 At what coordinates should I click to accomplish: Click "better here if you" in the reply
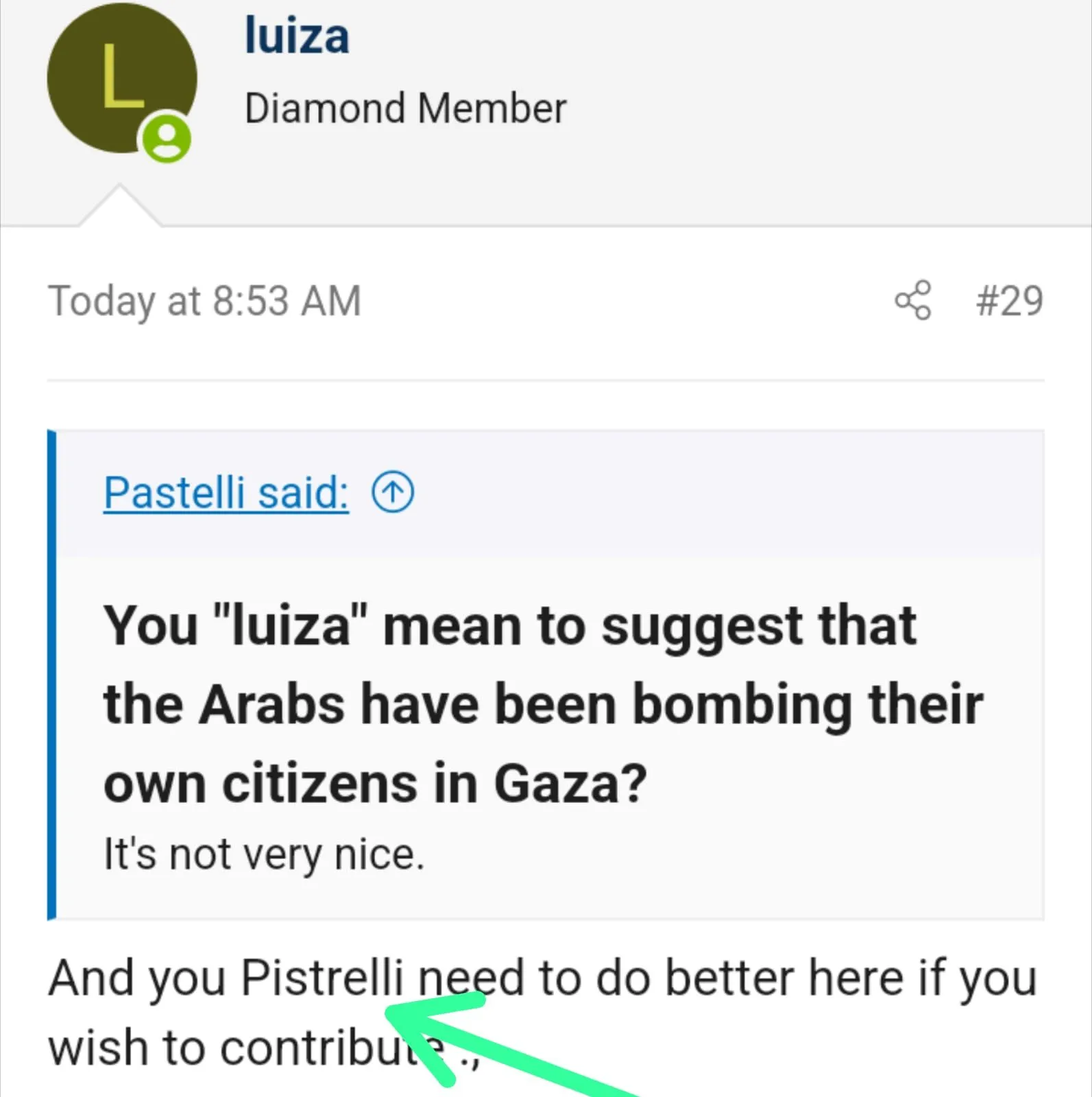(x=850, y=977)
